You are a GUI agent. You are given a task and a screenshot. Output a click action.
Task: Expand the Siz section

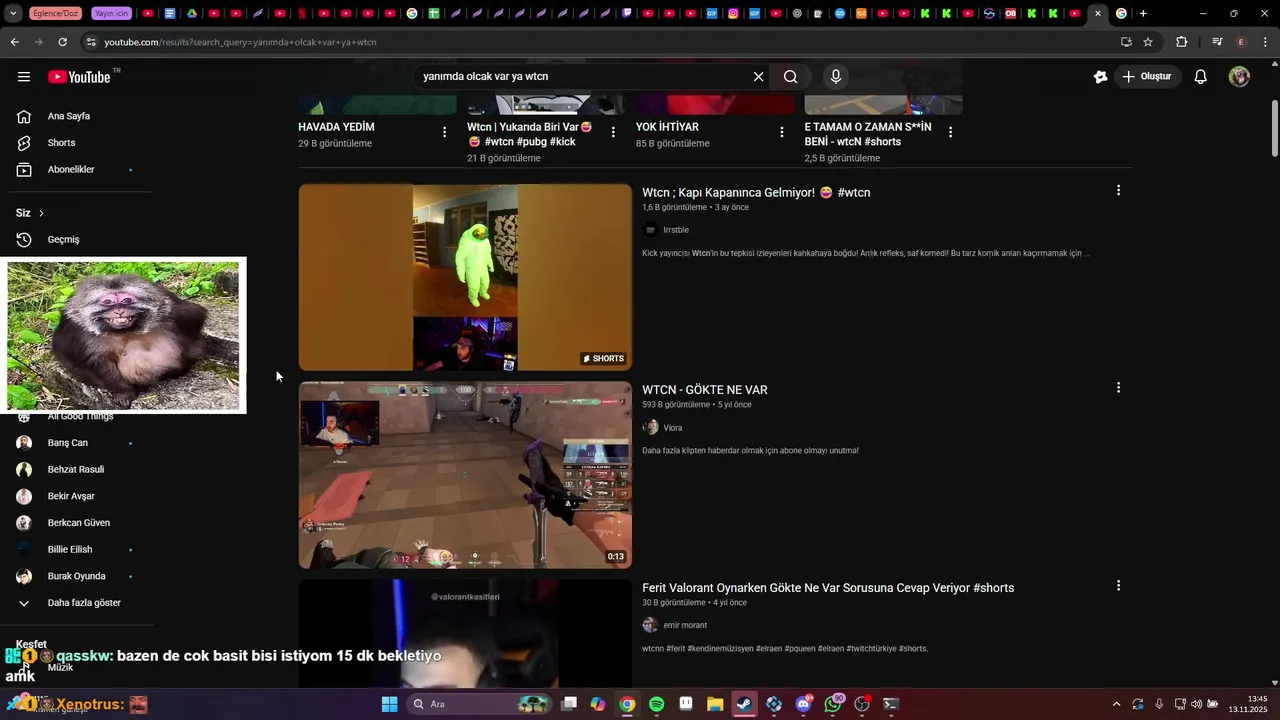(x=30, y=213)
